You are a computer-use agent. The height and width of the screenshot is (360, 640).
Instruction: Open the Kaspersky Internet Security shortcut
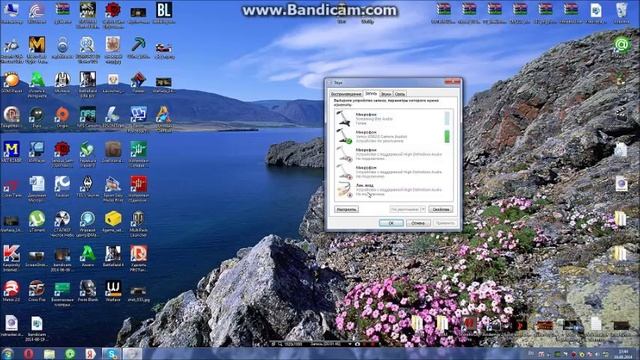click(11, 257)
